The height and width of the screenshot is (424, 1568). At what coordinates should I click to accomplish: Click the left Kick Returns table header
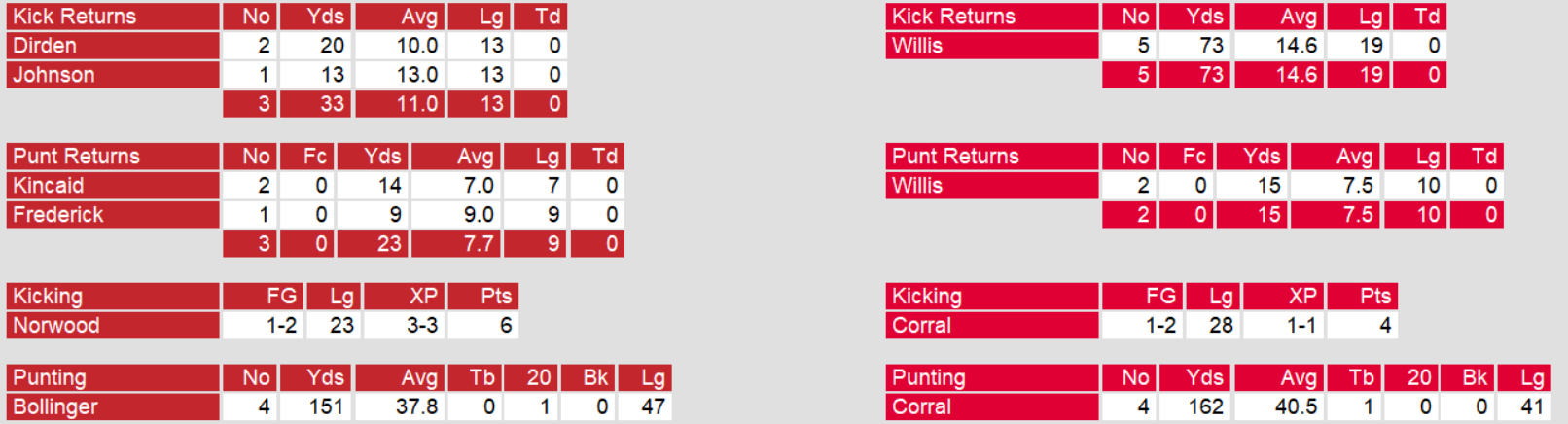point(75,17)
